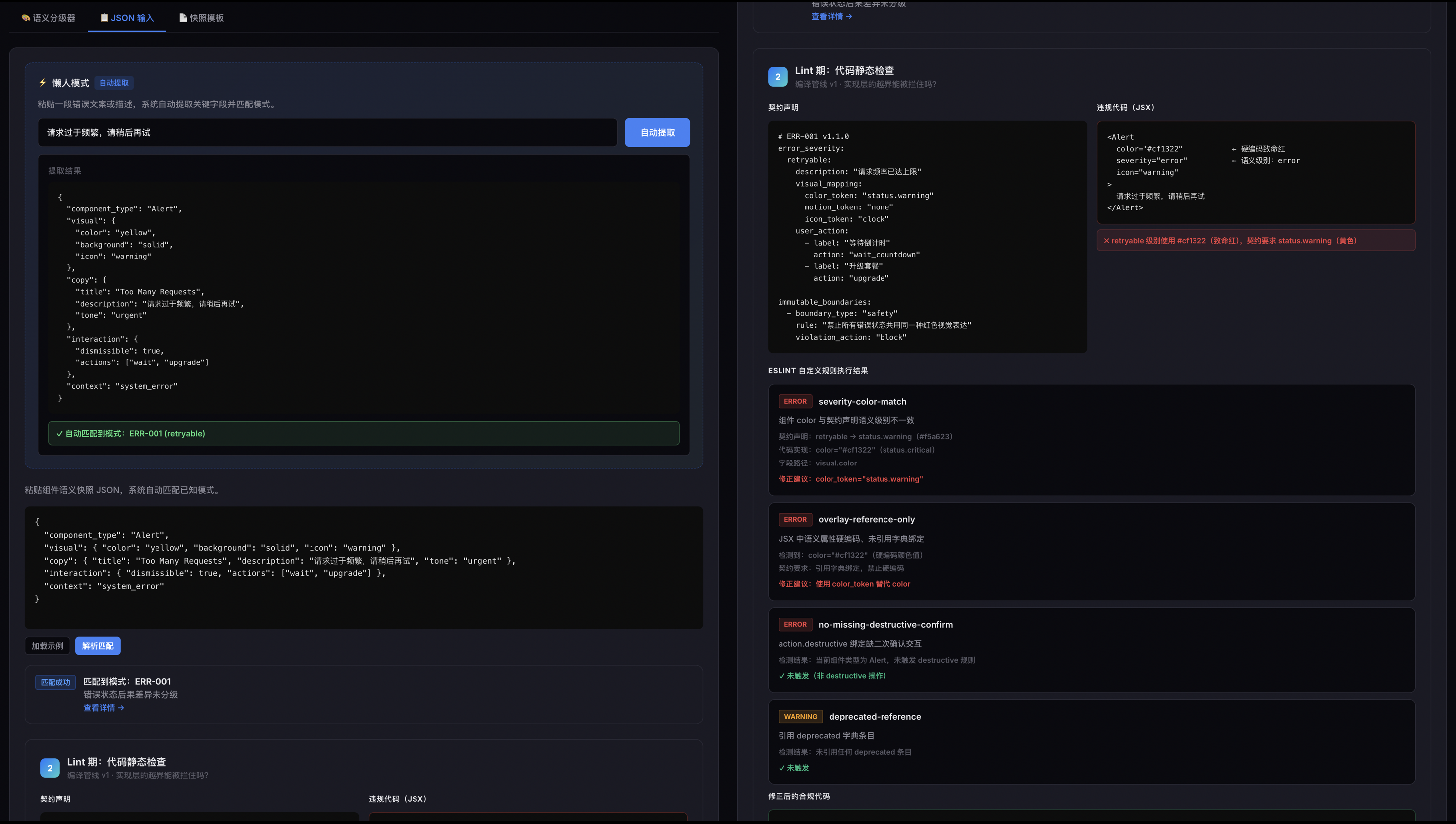This screenshot has height=824, width=1456.
Task: Click boundary_type: "safety" in the contract
Action: 846,313
